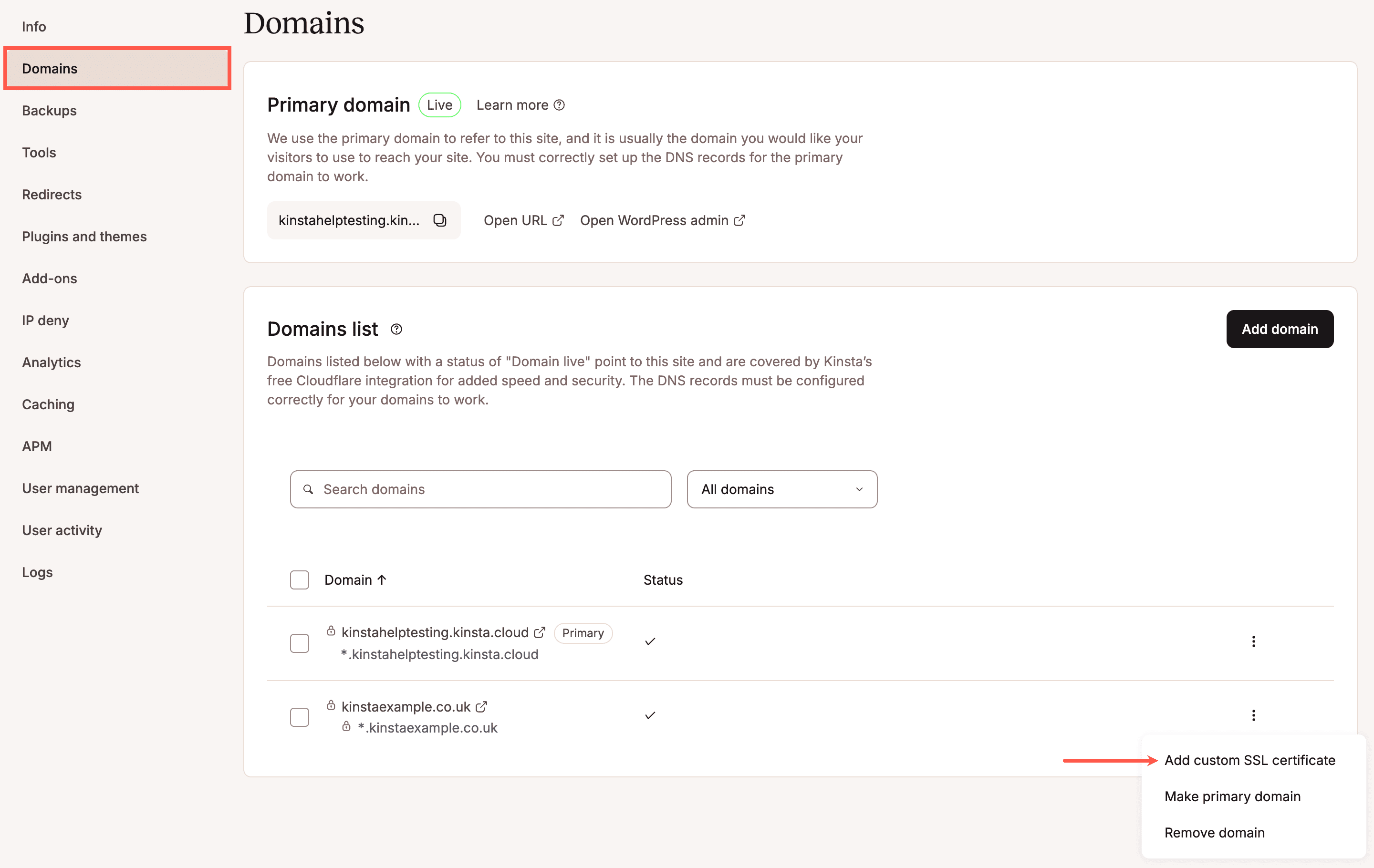This screenshot has width=1374, height=868.
Task: Copy the primary domain using copy icon
Action: coord(439,220)
